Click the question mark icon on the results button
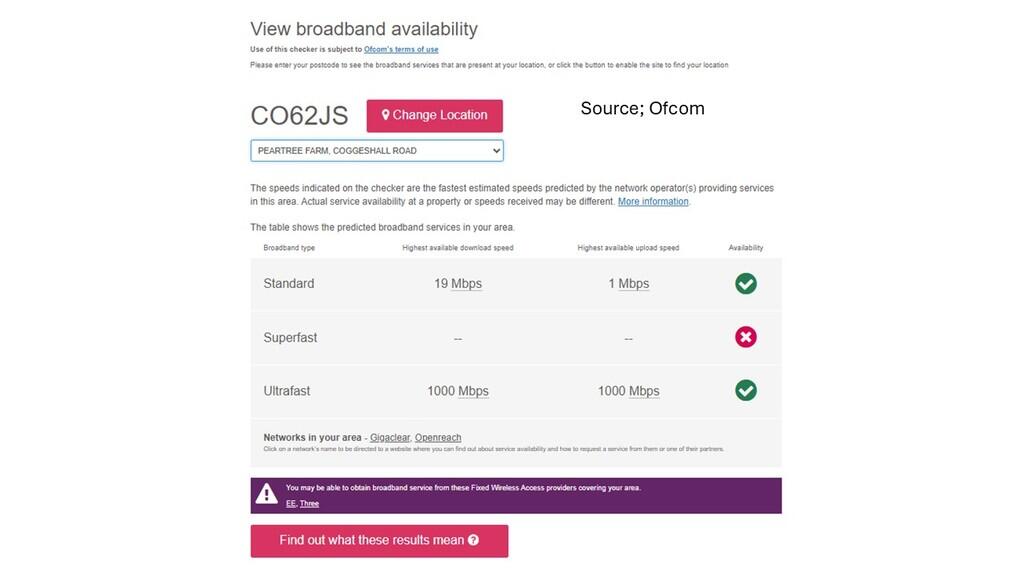This screenshot has width=1024, height=576. coord(473,540)
